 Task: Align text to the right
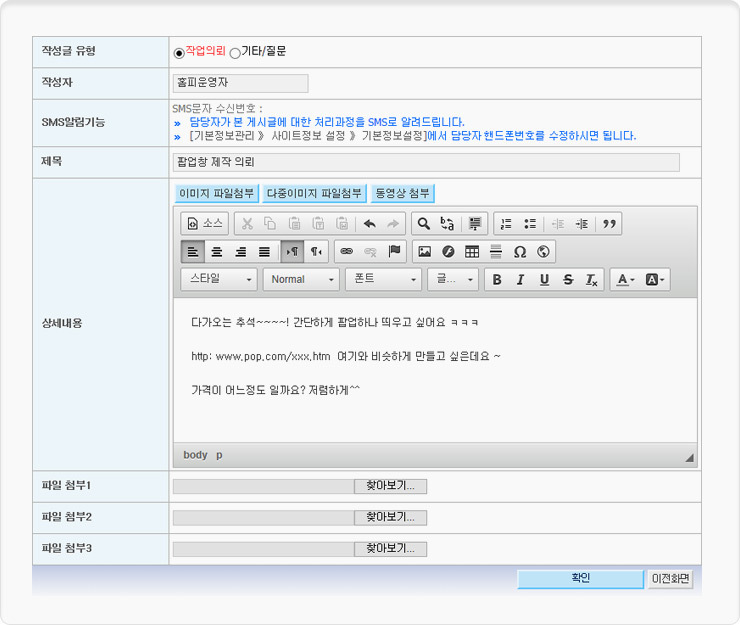point(241,252)
